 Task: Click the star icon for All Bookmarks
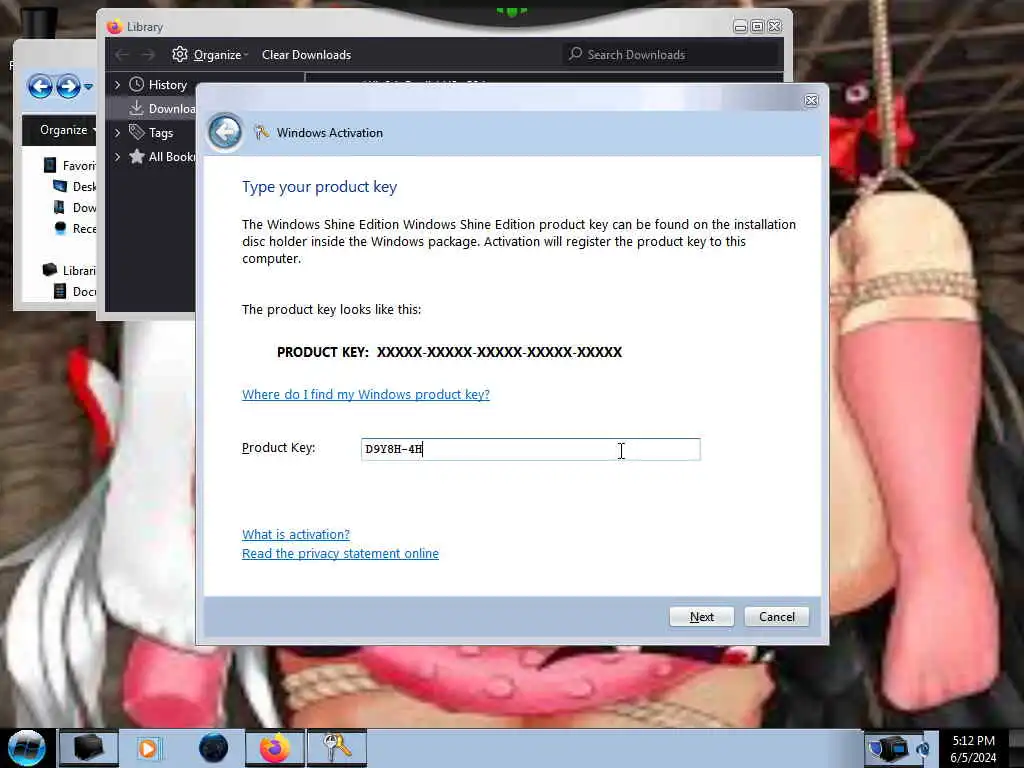click(x=136, y=156)
